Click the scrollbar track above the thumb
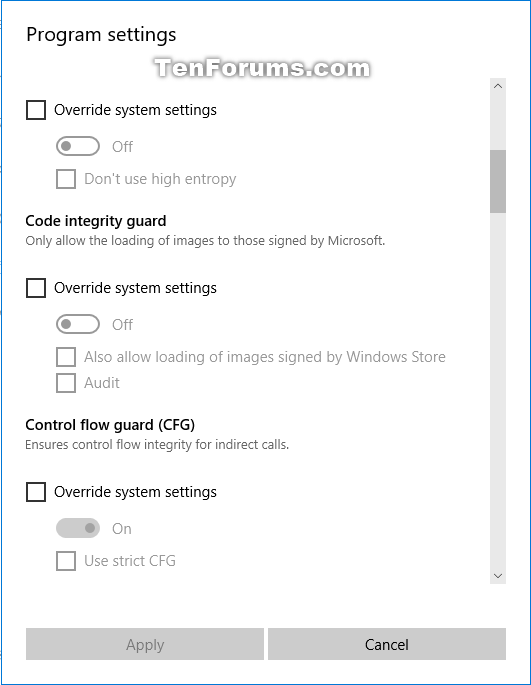Image resolution: width=531 pixels, height=685 pixels. coord(498,122)
